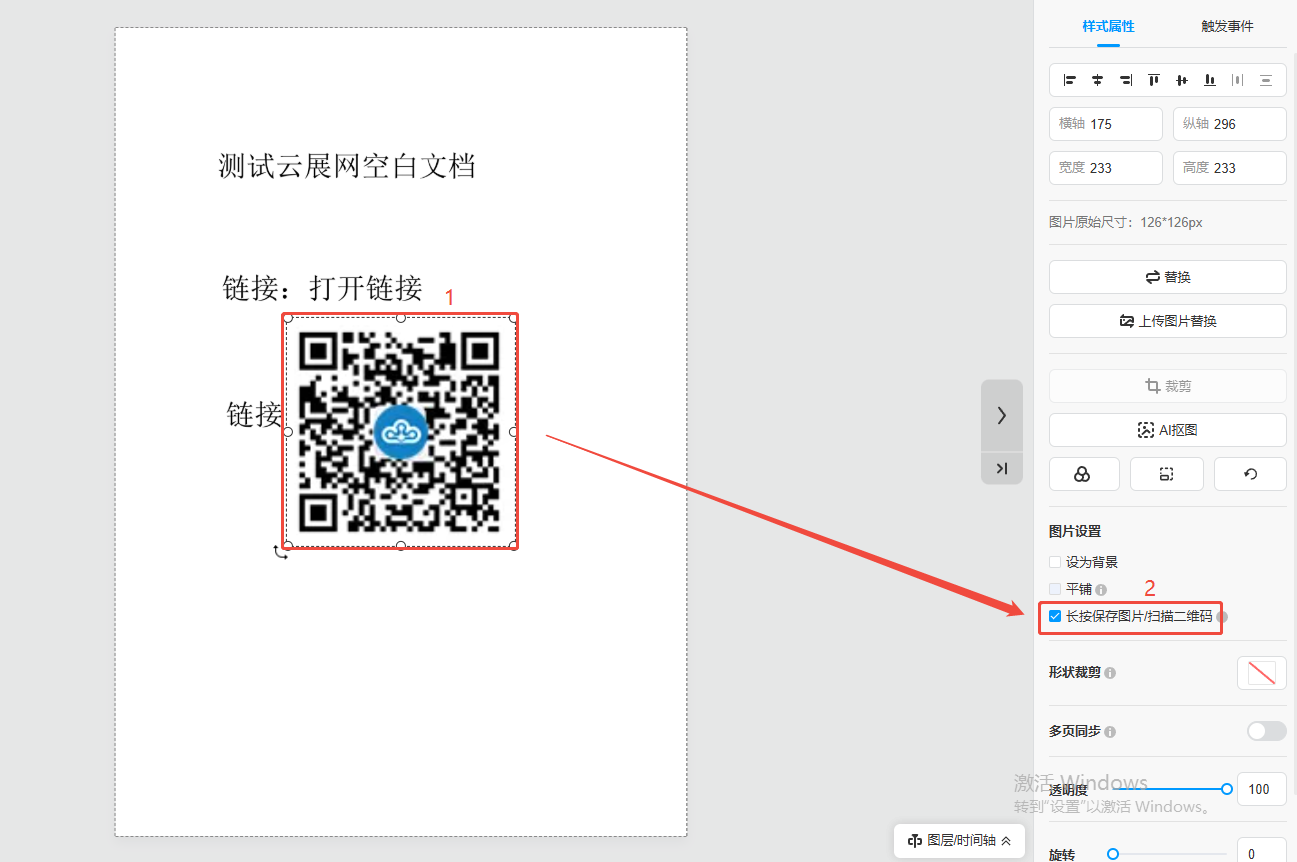The width and height of the screenshot is (1297, 862).
Task: Expand the 图层/时间轴 panel
Action: pos(959,841)
